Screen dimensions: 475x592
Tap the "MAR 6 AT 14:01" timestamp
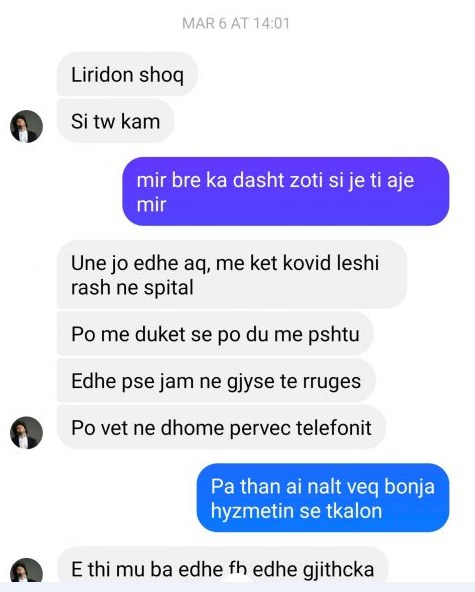click(x=236, y=23)
